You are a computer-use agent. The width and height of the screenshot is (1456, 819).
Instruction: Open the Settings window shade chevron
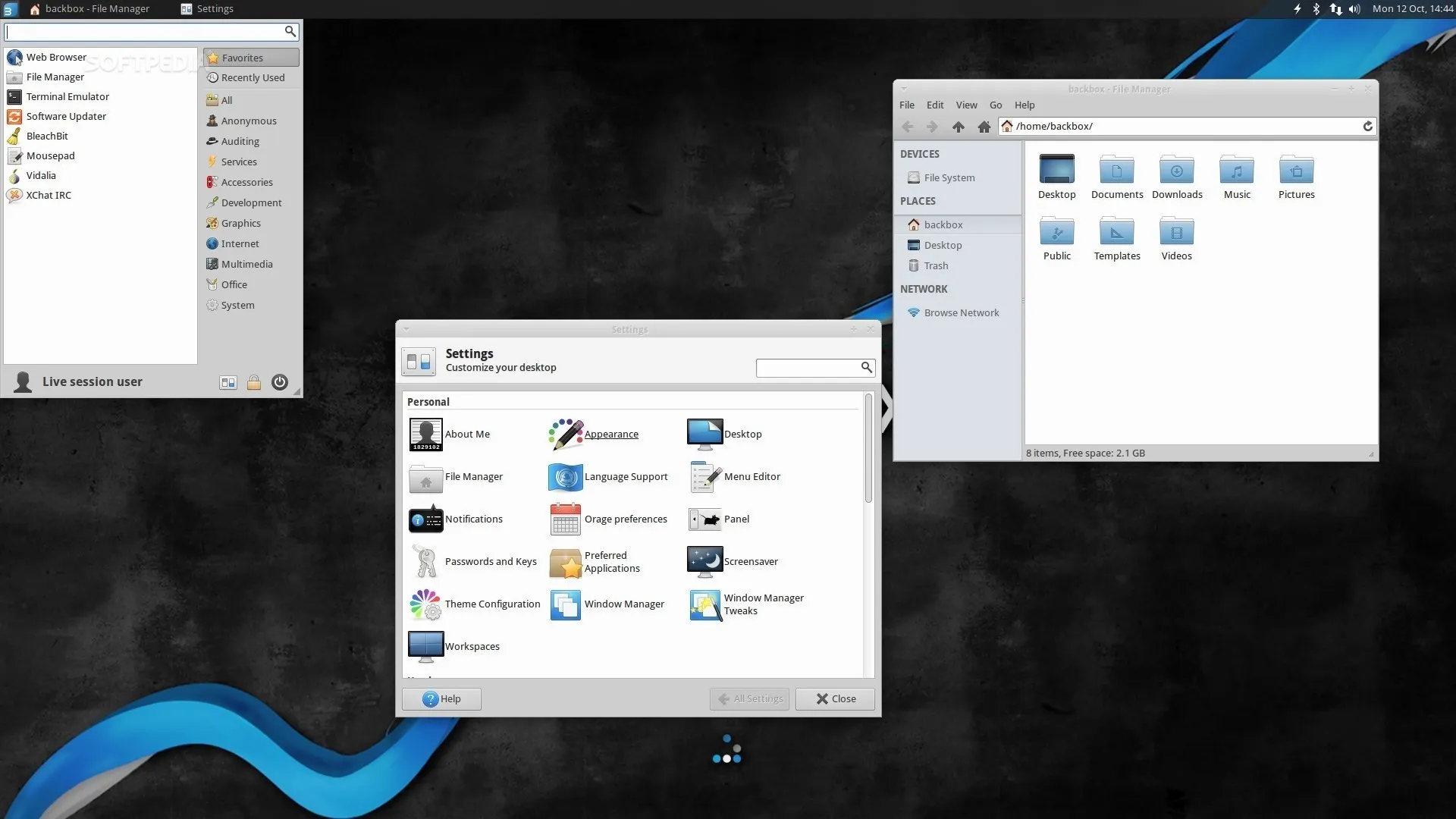tap(406, 329)
